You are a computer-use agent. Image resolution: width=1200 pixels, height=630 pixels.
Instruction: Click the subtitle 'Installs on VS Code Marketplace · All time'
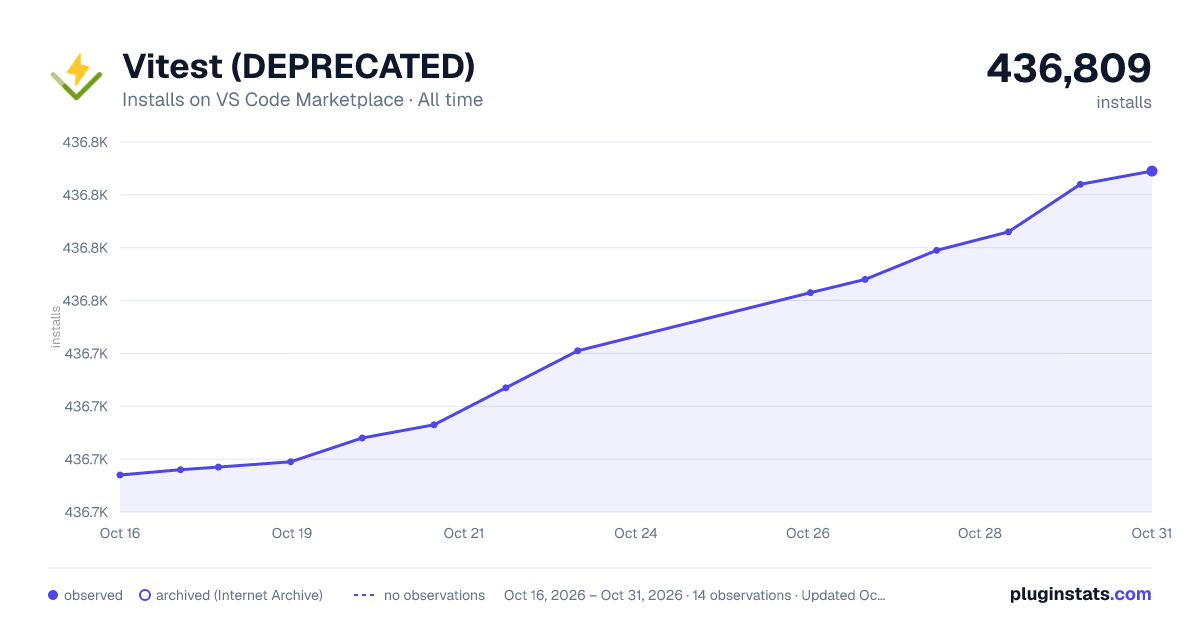(303, 100)
